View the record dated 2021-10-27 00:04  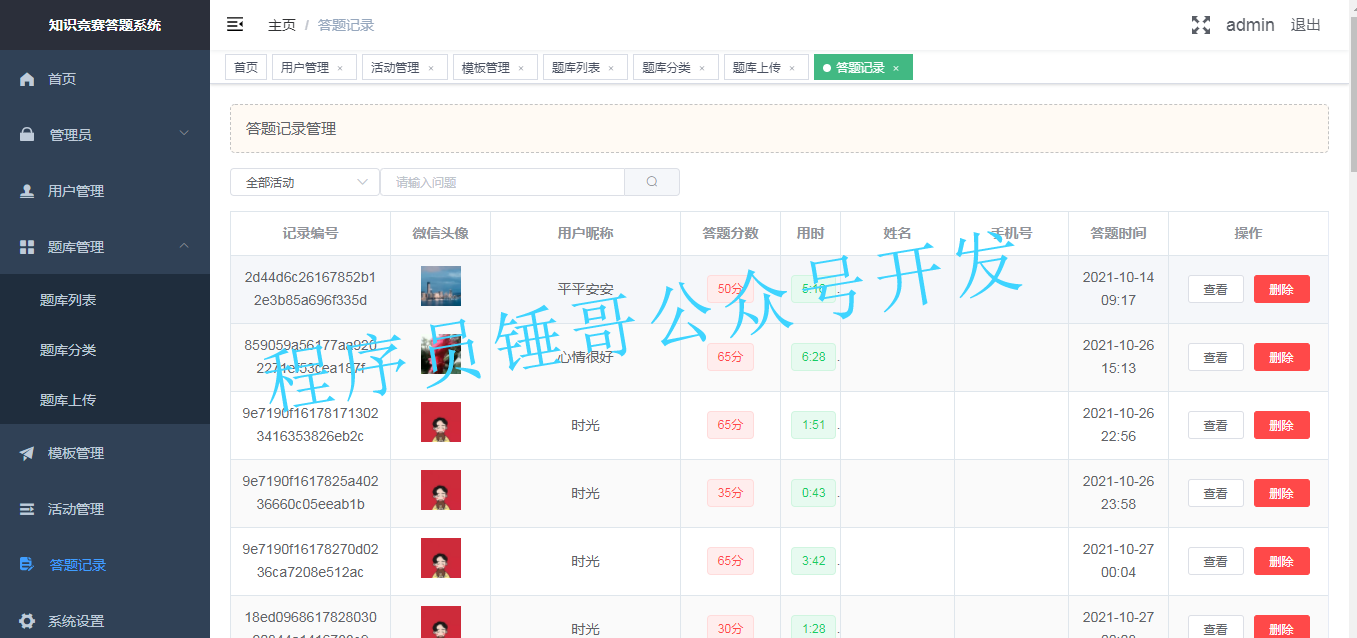click(1216, 561)
